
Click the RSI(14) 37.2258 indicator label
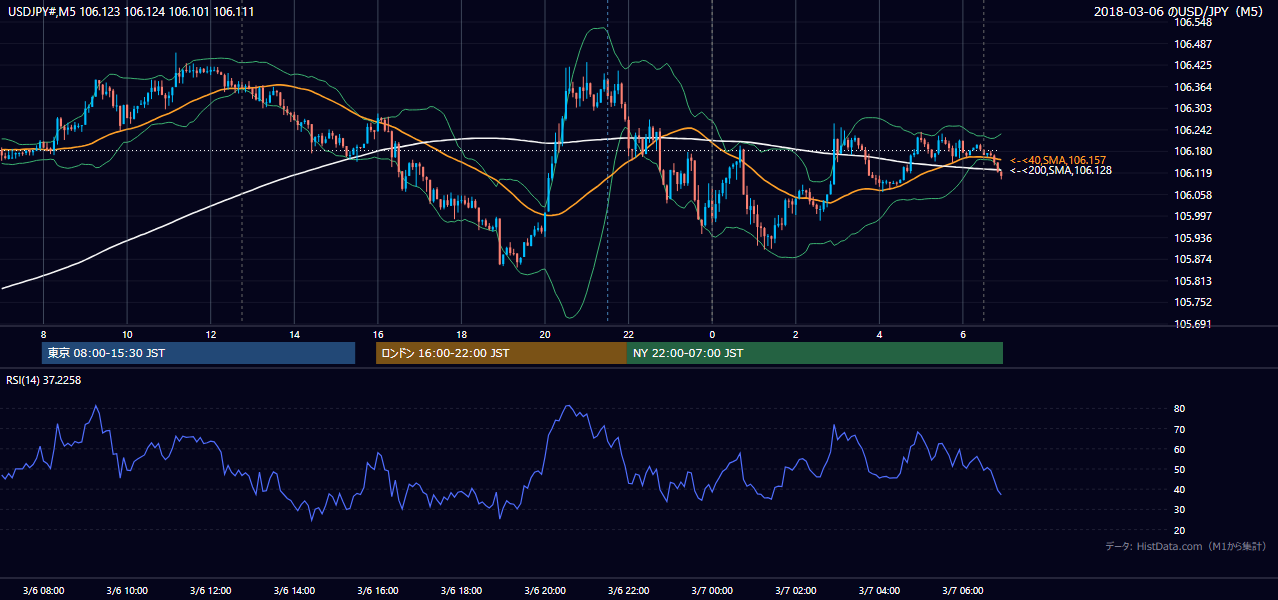(x=44, y=380)
